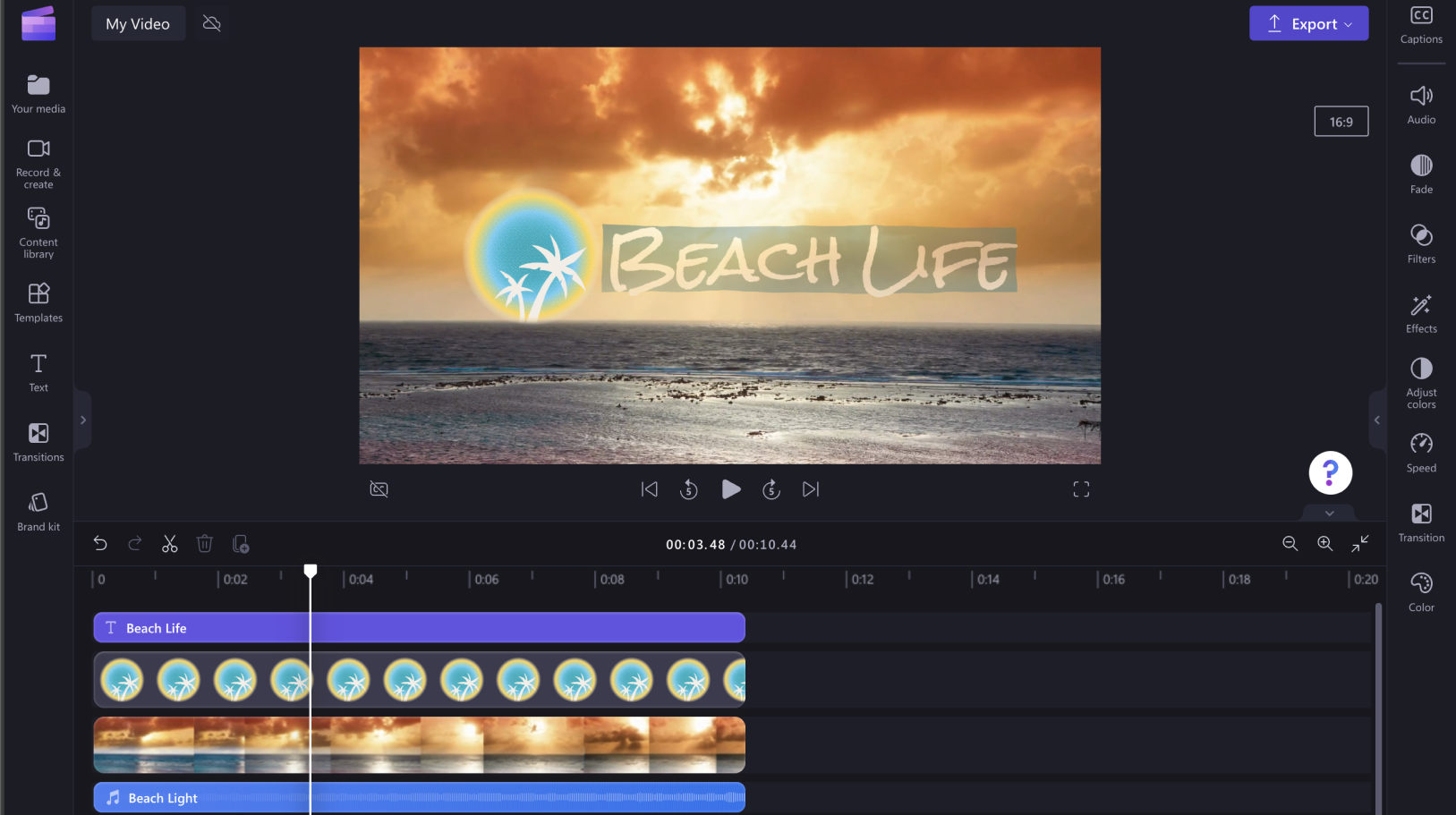Open Adjust colors panel
This screenshot has width=1456, height=815.
coord(1421,384)
